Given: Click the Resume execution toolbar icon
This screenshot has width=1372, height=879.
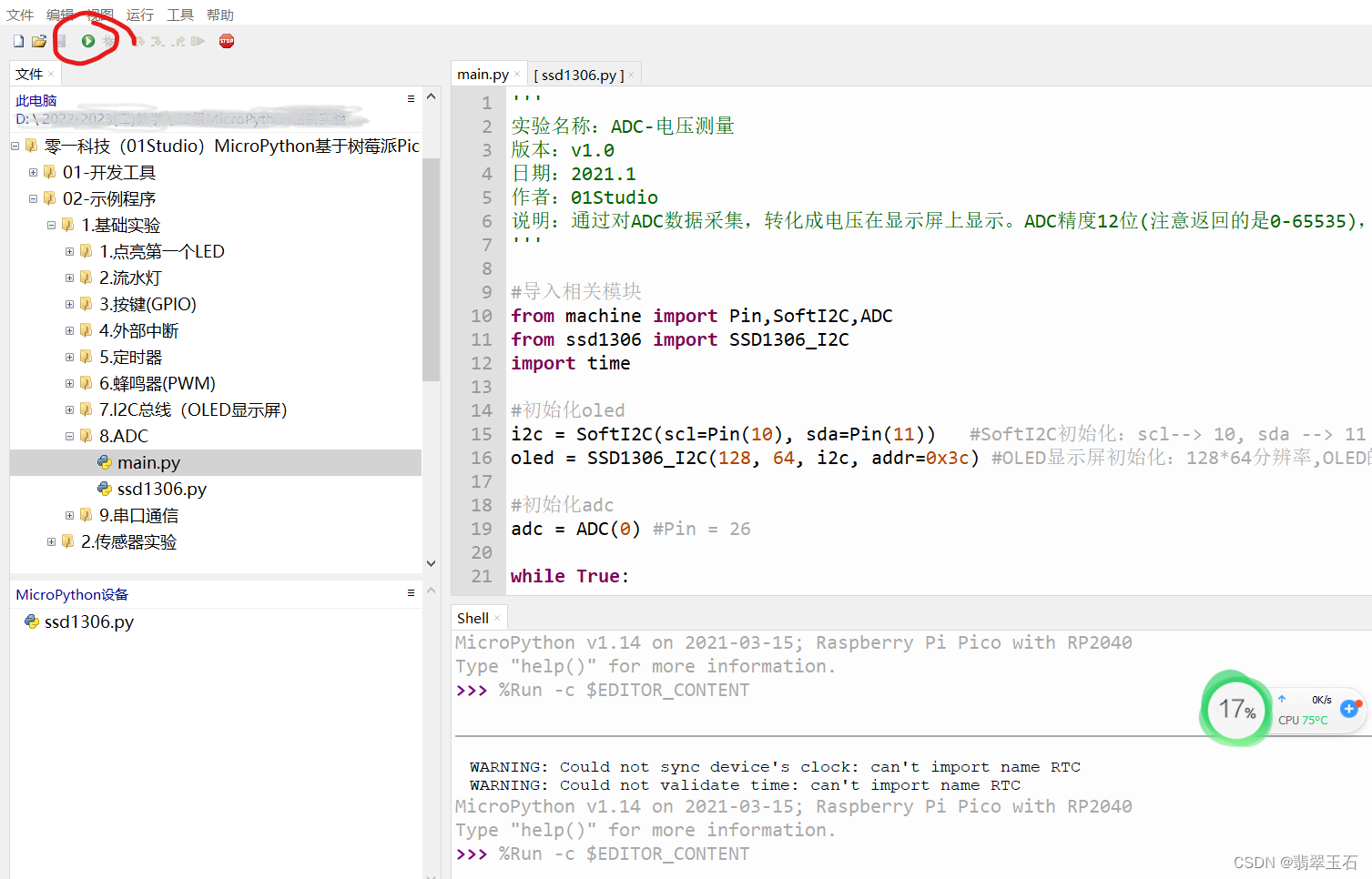Looking at the screenshot, I should click(x=198, y=41).
